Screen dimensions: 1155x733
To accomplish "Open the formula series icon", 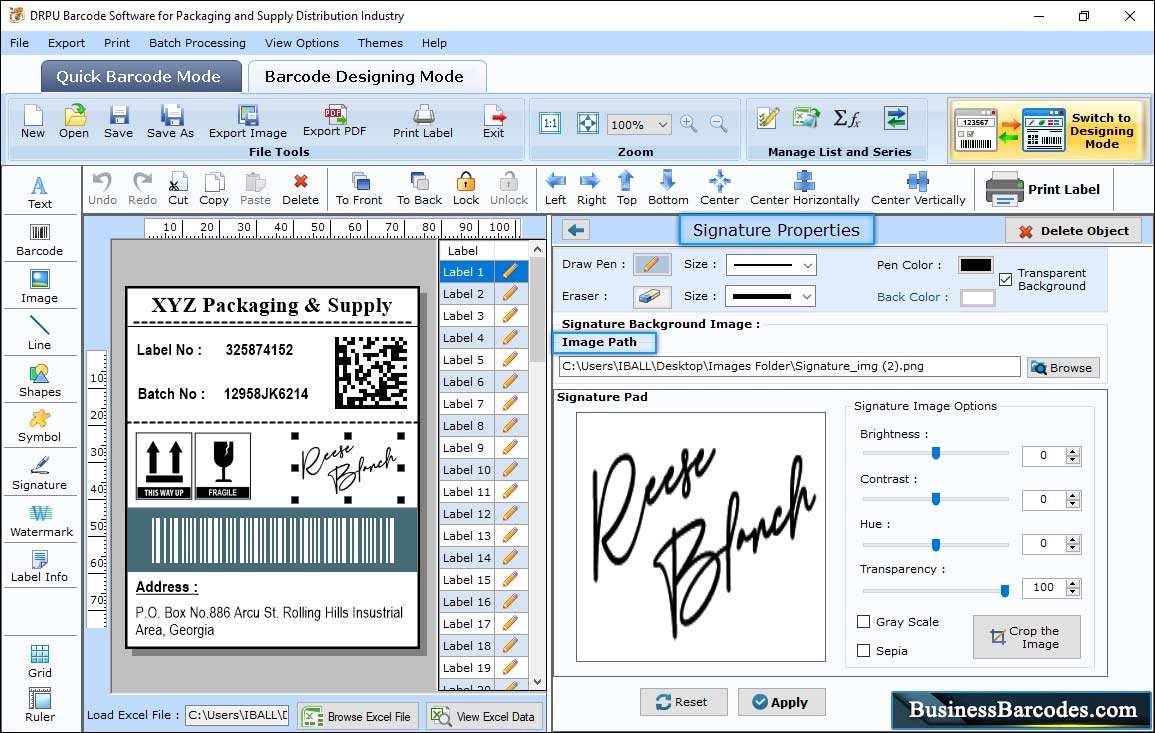I will point(847,118).
